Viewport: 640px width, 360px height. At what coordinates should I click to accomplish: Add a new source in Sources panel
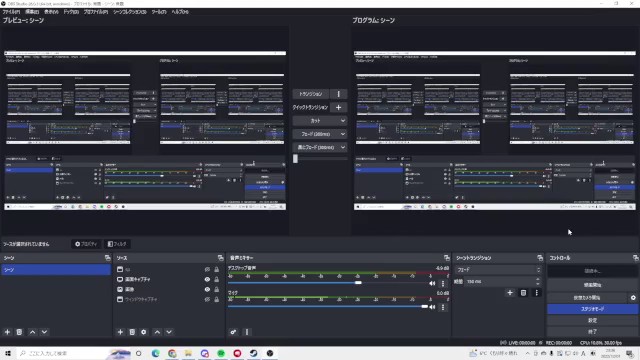[x=120, y=332]
